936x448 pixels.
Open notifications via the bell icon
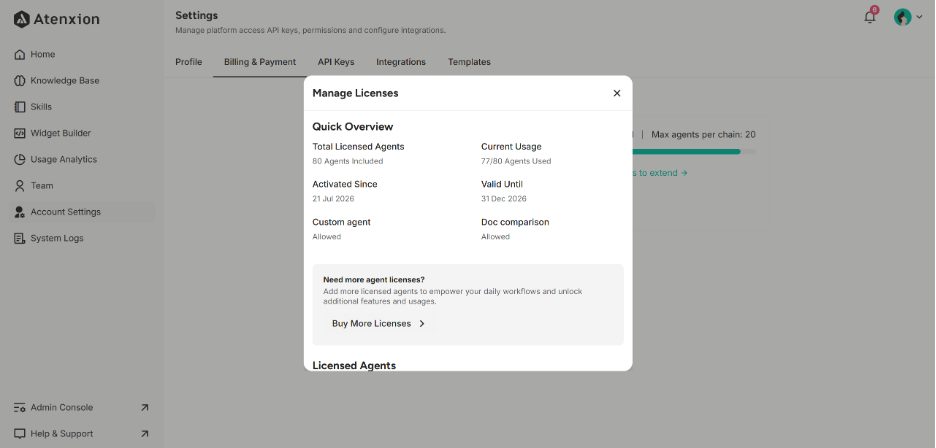pos(870,17)
